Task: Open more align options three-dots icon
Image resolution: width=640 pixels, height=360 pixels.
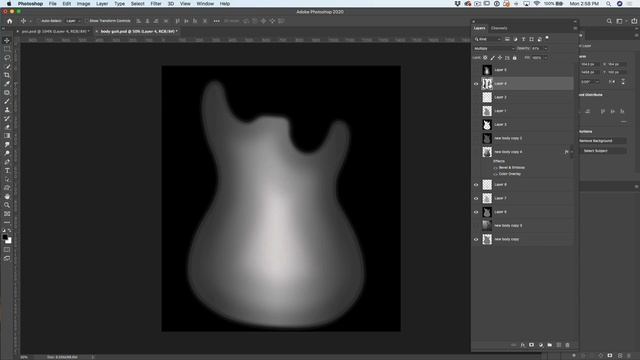Action: click(x=216, y=21)
